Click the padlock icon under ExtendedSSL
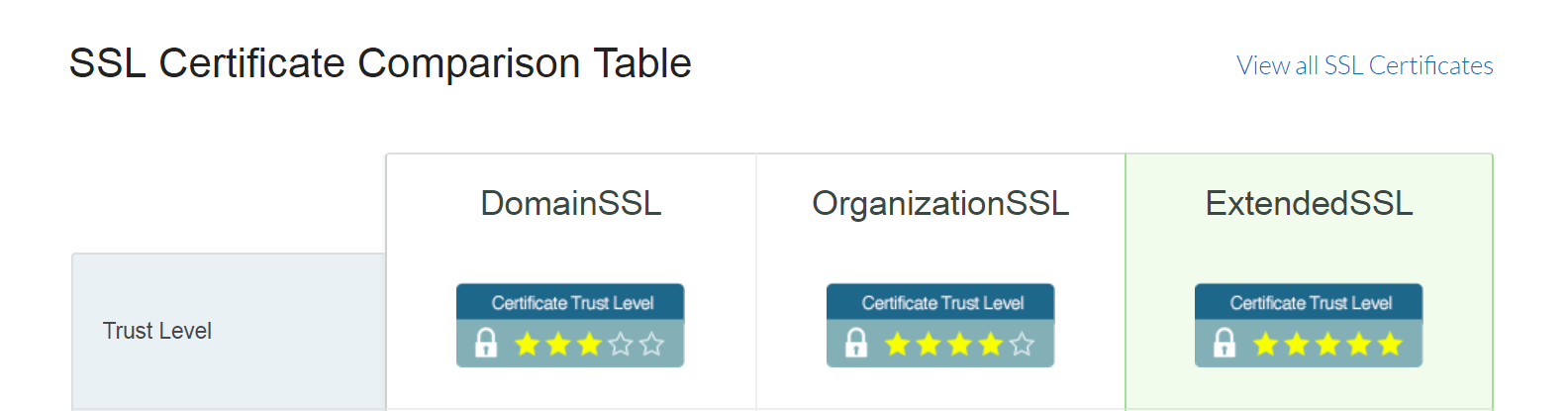This screenshot has height=411, width=1568. [1225, 343]
